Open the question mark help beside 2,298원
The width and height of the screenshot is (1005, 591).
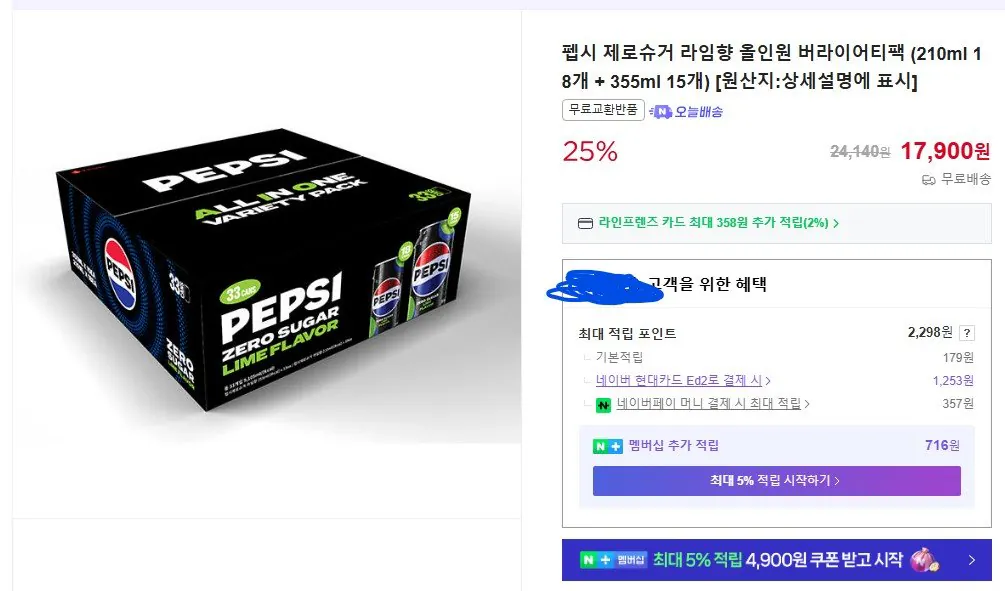[x=966, y=333]
